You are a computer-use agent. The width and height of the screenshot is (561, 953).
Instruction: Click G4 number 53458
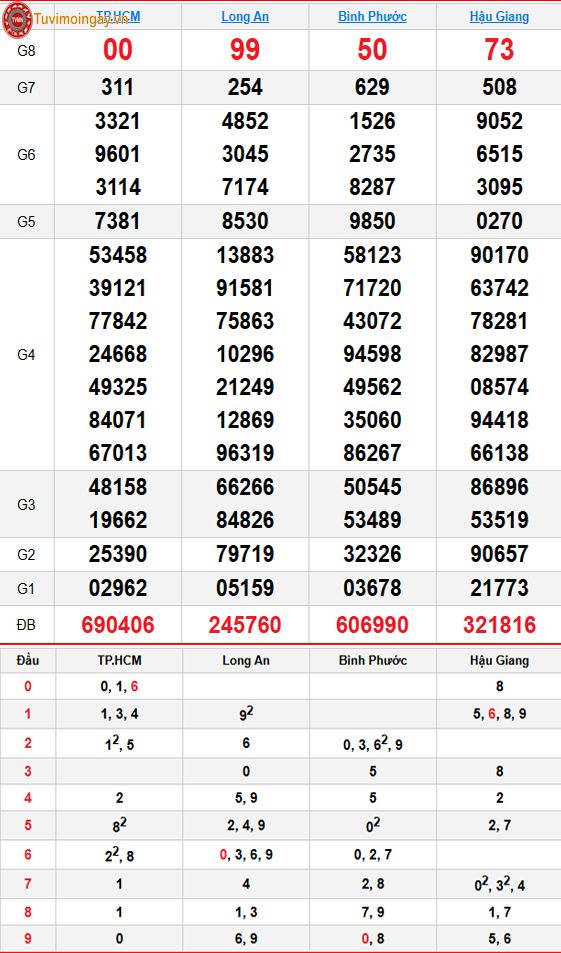click(x=117, y=255)
